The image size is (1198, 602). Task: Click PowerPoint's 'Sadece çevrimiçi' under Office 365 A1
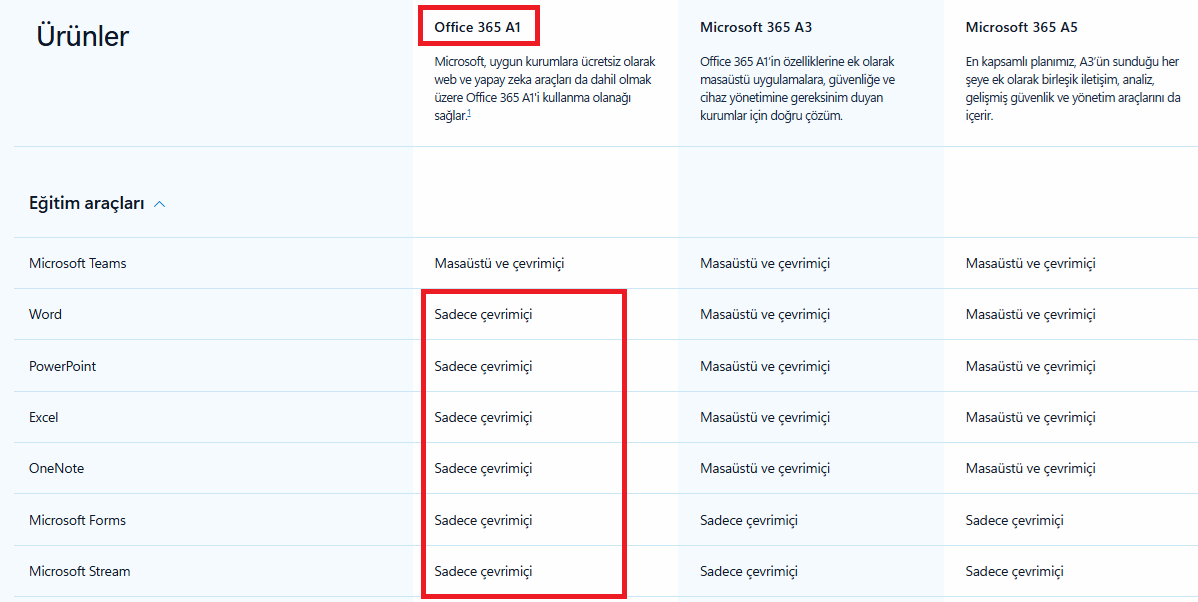(483, 367)
